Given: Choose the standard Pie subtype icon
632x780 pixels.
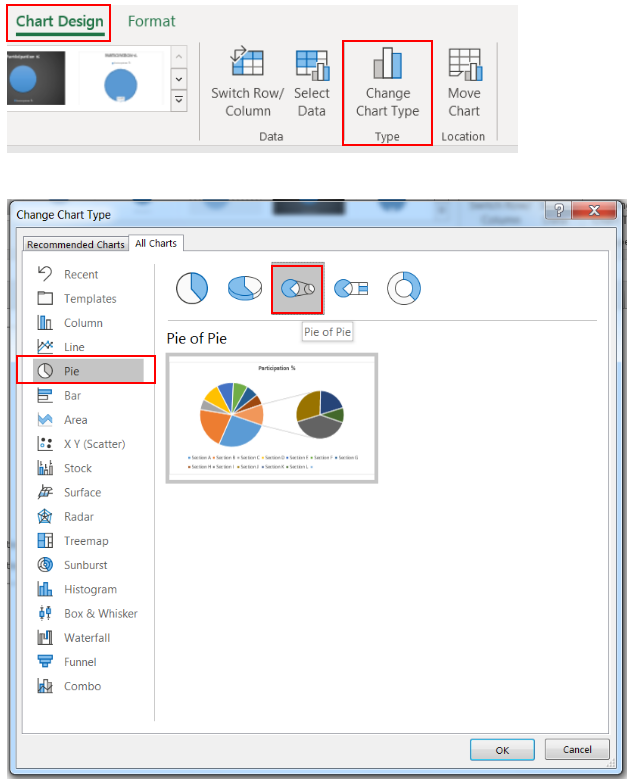Looking at the screenshot, I should (x=192, y=288).
